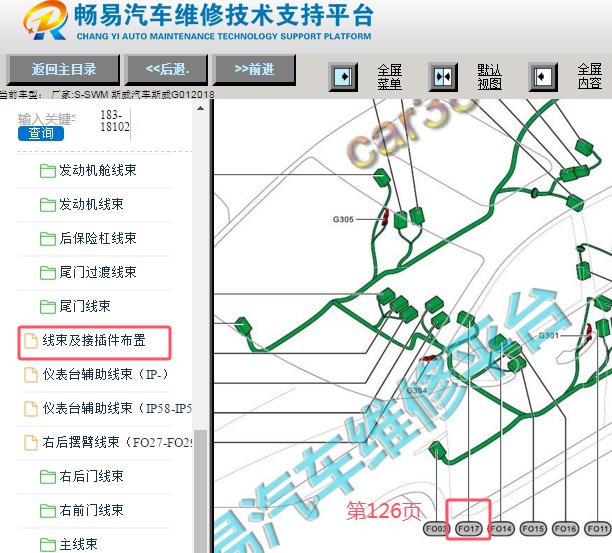Open the 默认视图 link

(489, 77)
